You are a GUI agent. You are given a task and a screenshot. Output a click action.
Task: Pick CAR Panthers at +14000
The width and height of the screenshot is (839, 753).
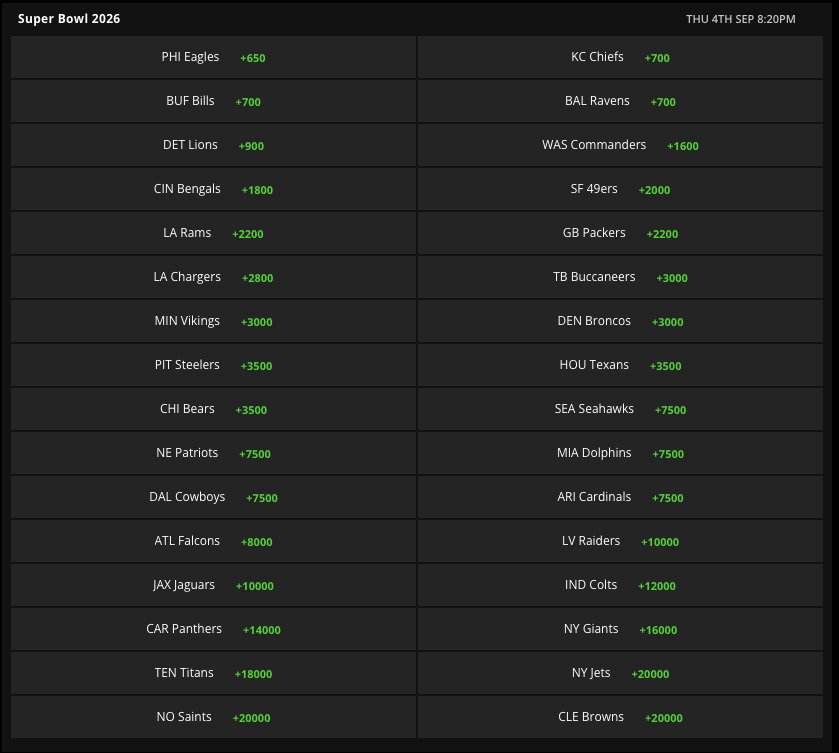coord(213,629)
